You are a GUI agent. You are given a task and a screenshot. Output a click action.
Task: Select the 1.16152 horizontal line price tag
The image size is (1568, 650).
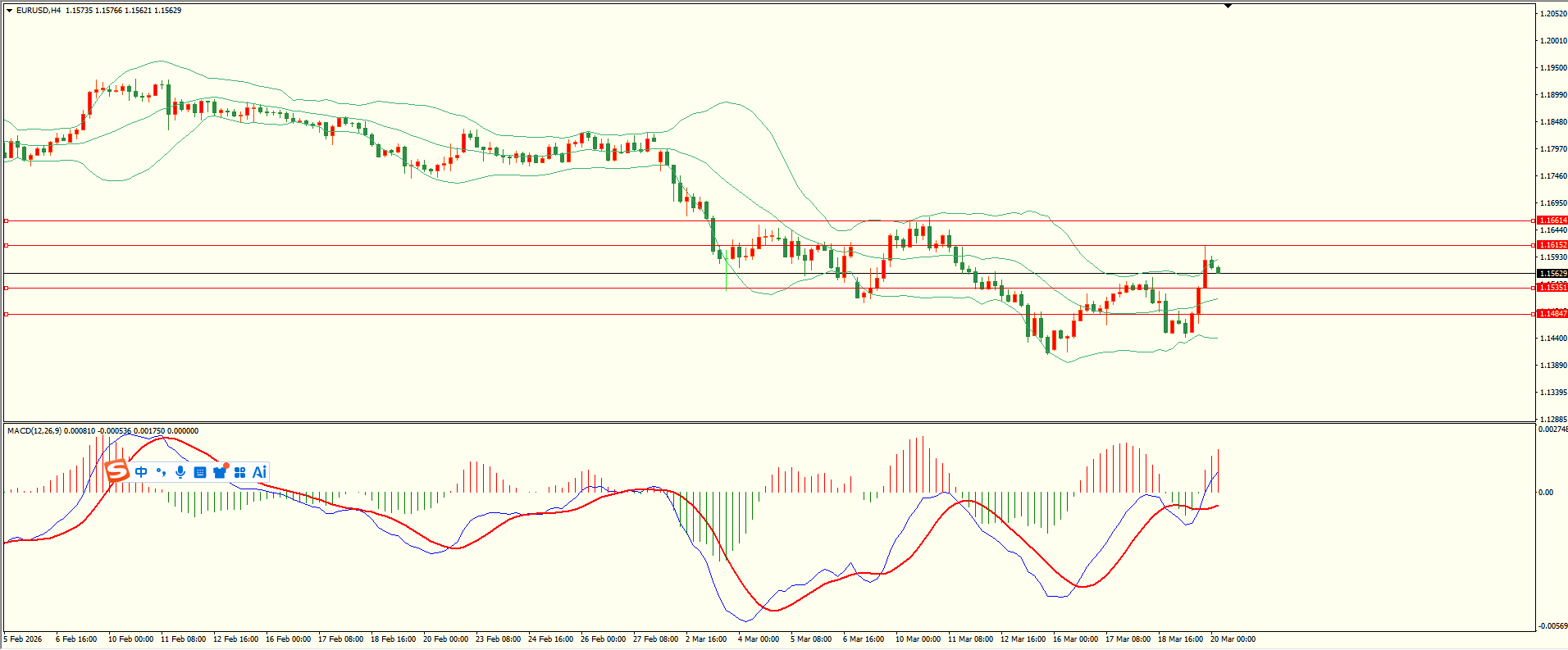1552,245
